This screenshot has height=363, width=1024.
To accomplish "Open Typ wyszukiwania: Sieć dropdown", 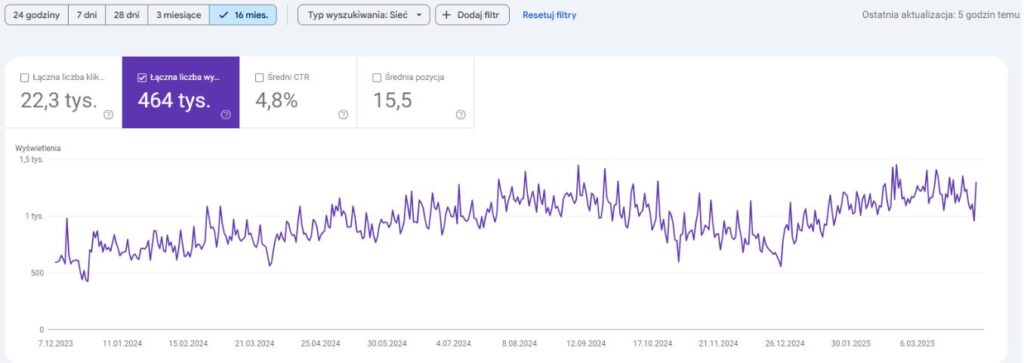I will coord(364,15).
